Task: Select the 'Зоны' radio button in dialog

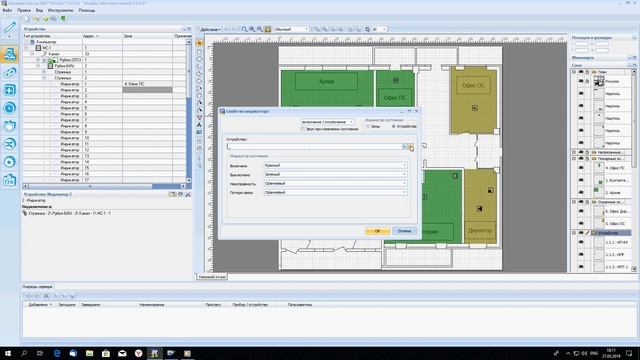Action: 368,127
